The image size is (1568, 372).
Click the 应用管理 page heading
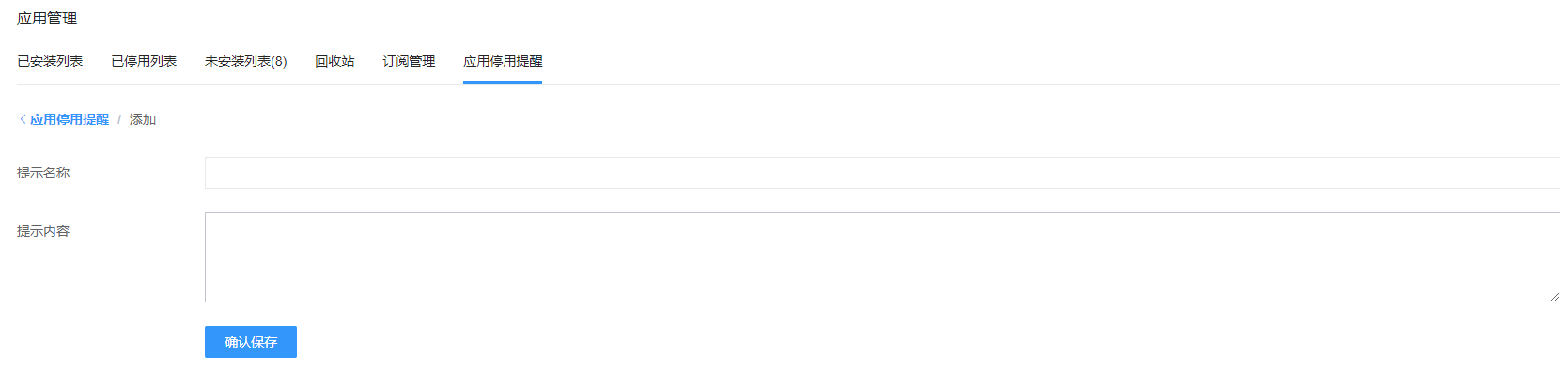pos(47,19)
